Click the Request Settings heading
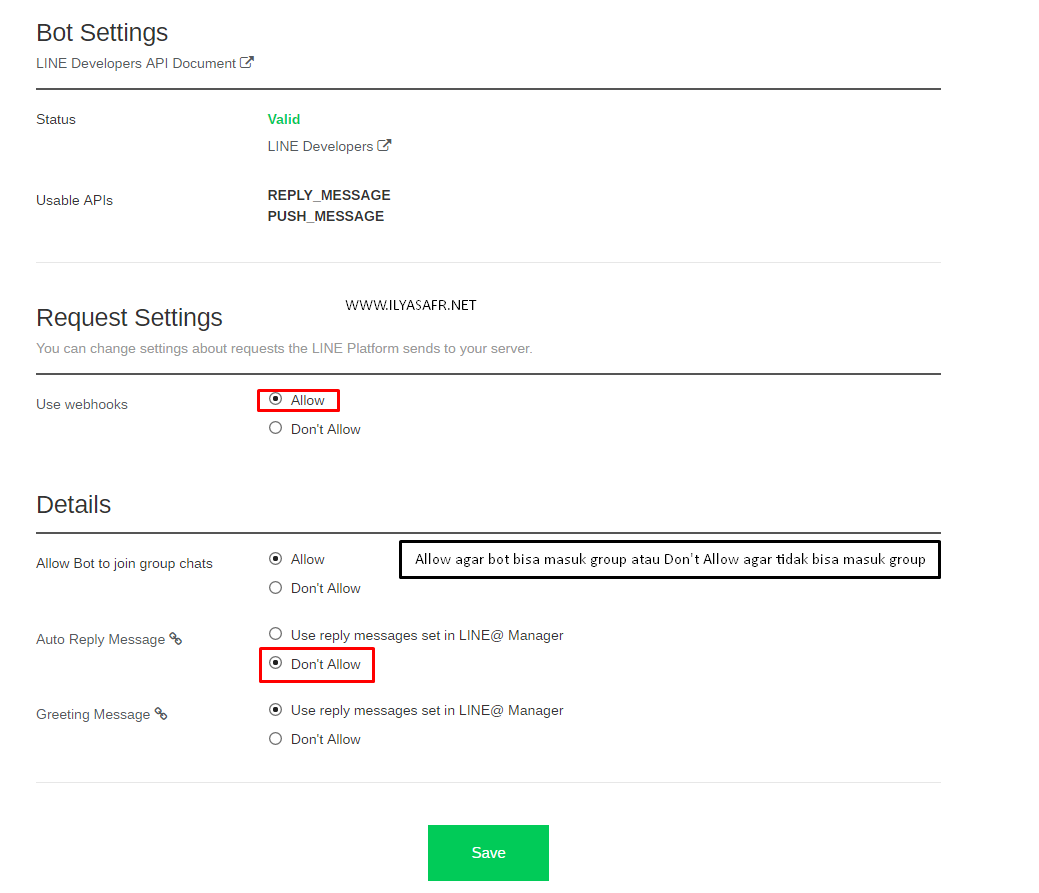 click(x=129, y=318)
